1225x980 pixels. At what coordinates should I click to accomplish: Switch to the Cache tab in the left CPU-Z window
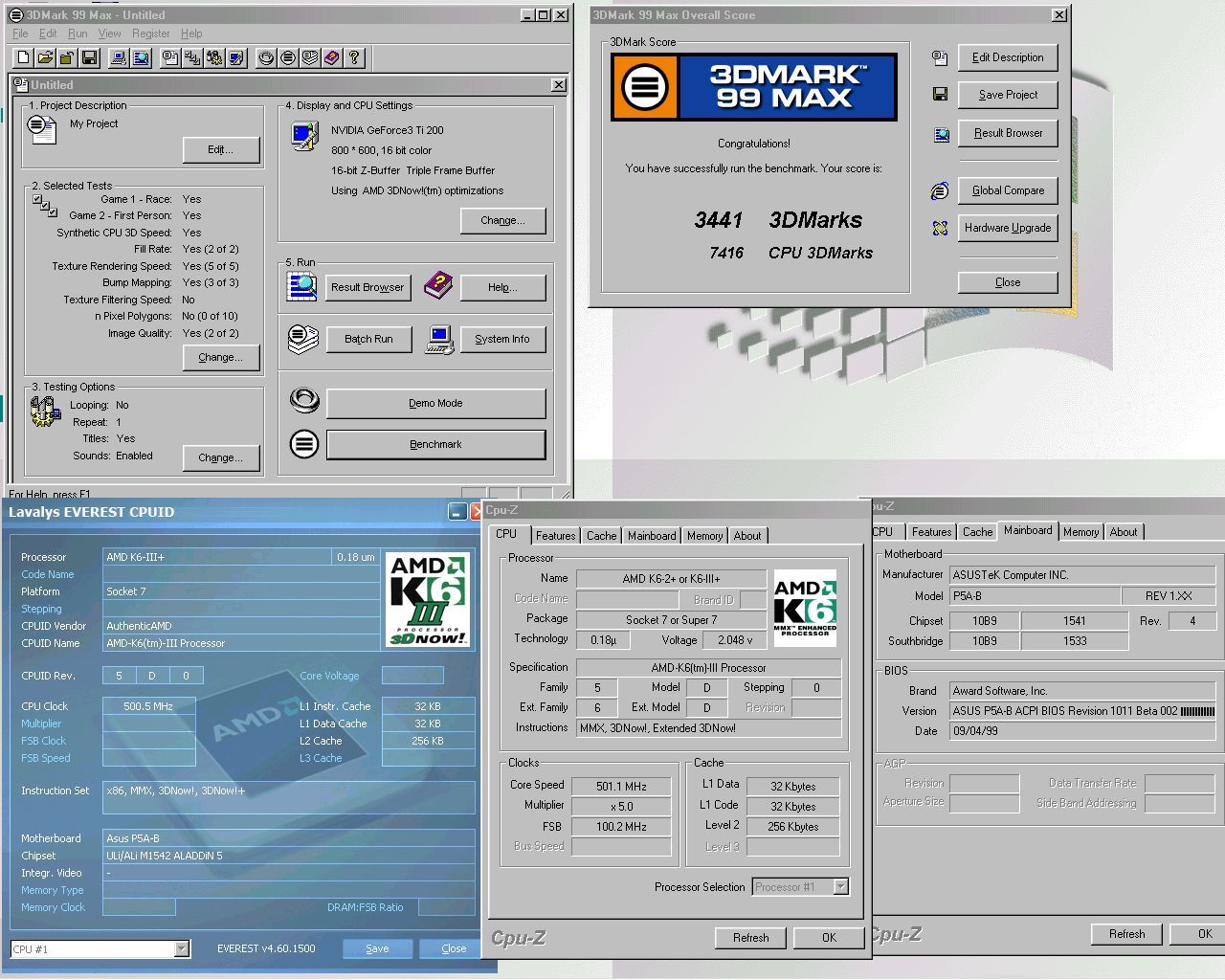coord(601,536)
